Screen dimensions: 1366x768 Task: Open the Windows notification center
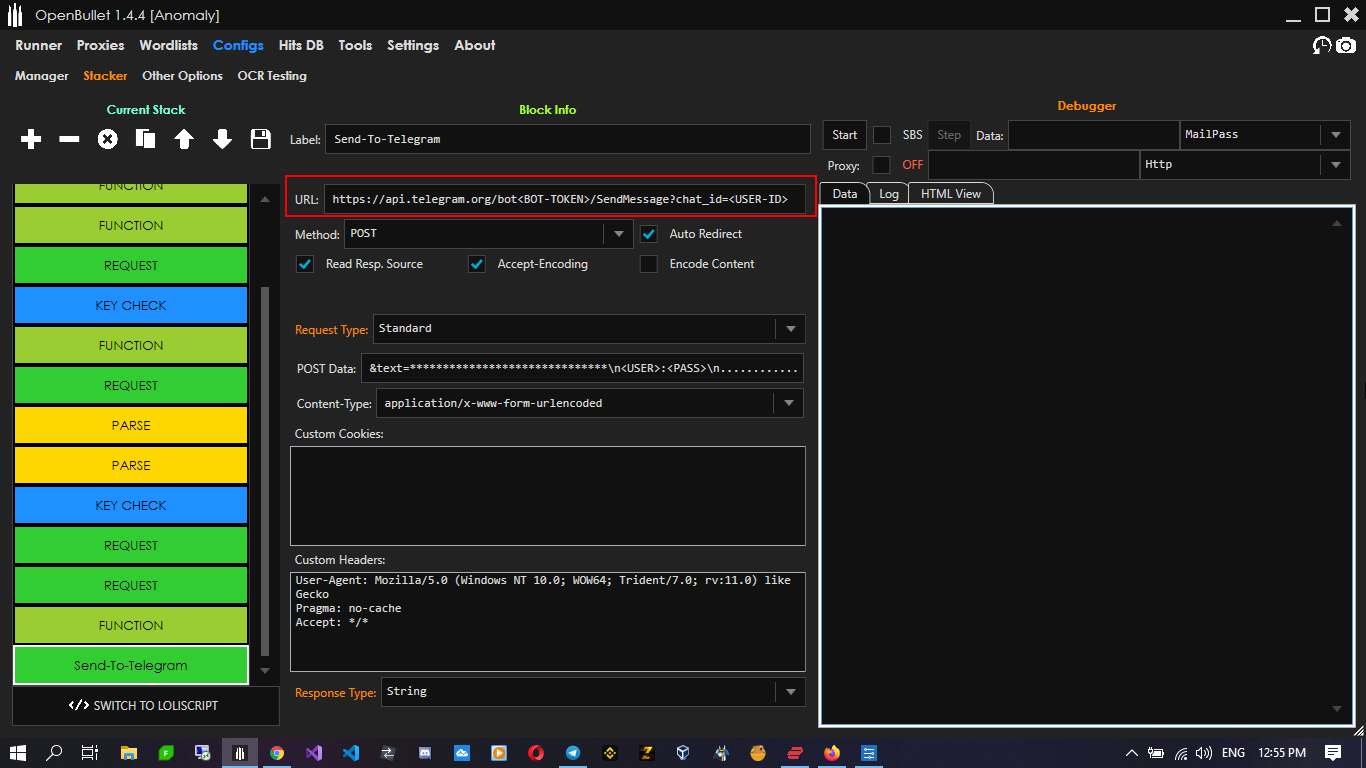click(1333, 752)
